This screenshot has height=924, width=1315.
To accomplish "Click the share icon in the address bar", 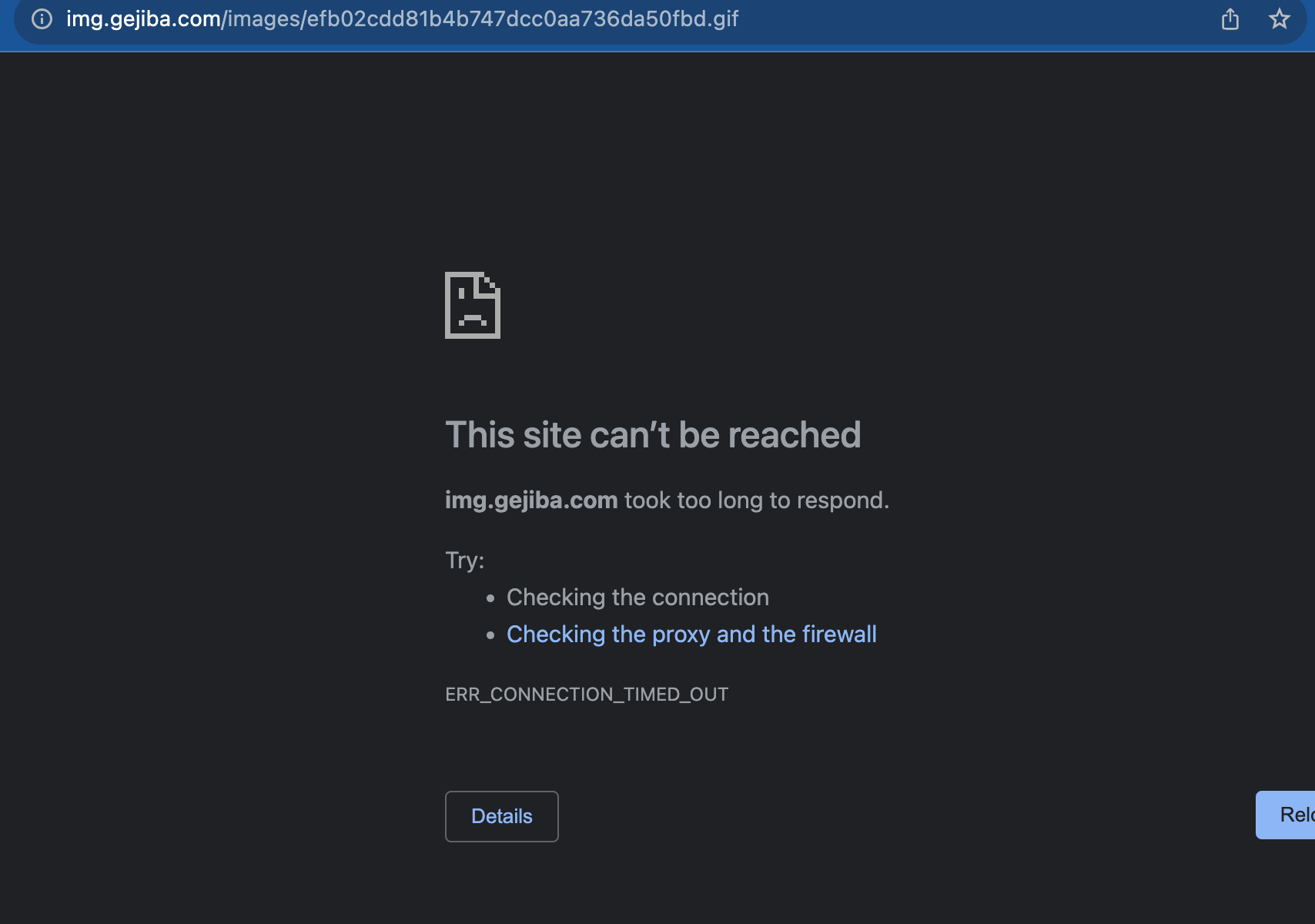I will 1230,19.
